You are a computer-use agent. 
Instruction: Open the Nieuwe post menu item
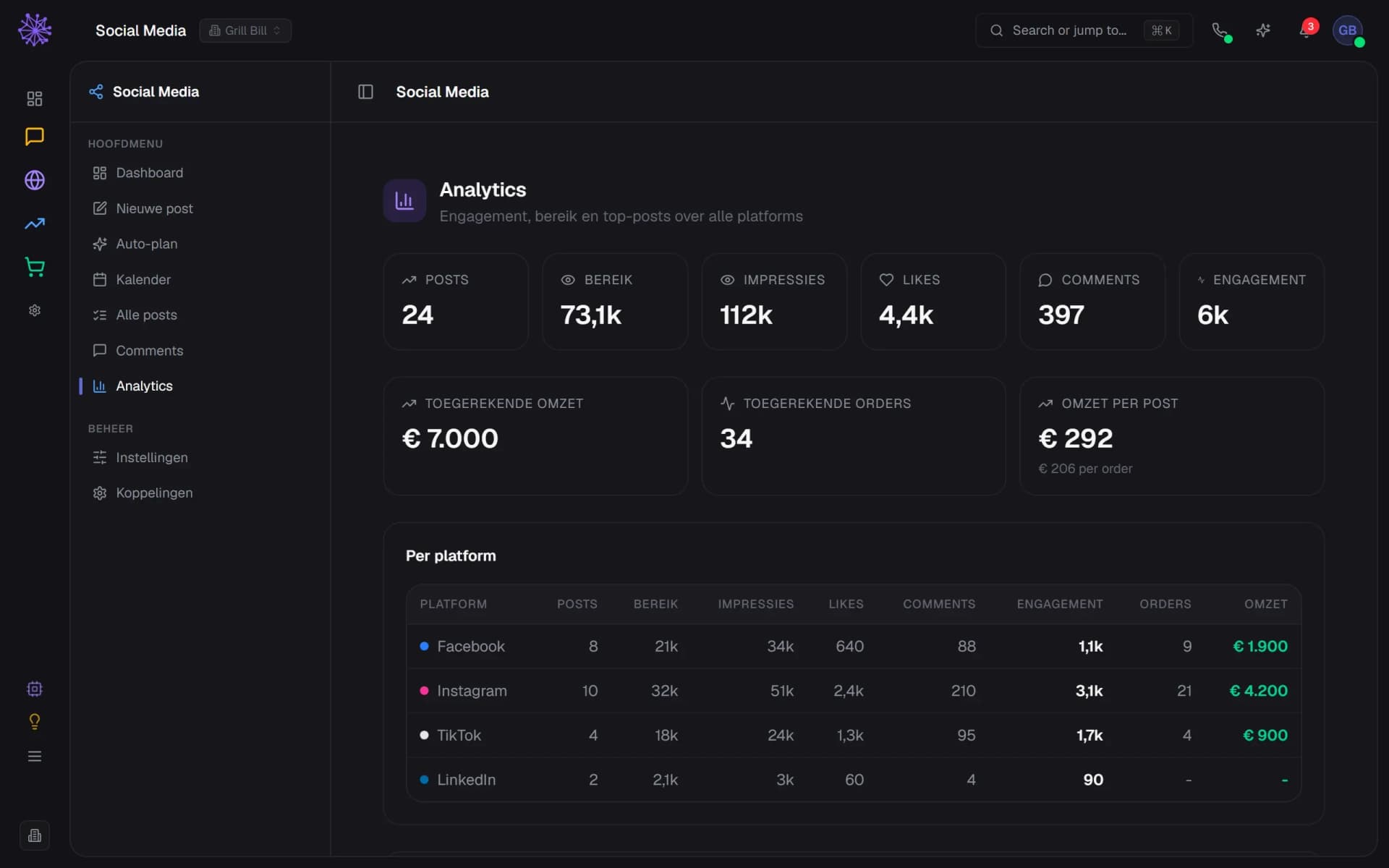[x=200, y=208]
